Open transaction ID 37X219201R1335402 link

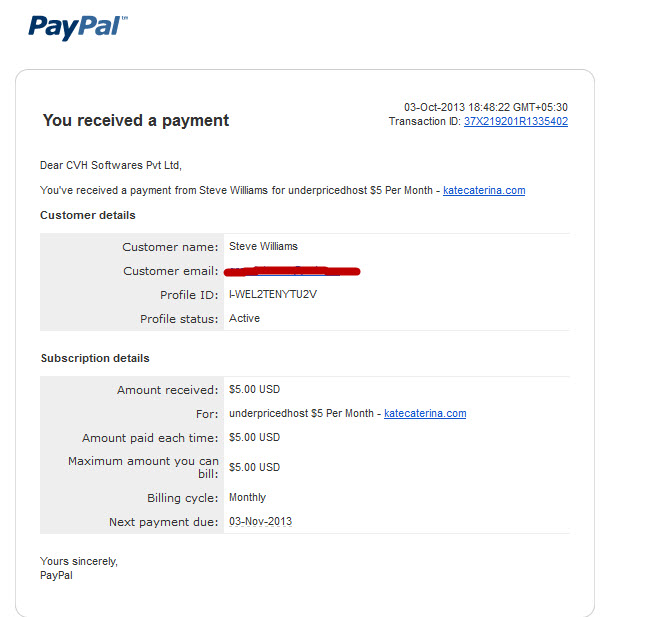pos(516,122)
